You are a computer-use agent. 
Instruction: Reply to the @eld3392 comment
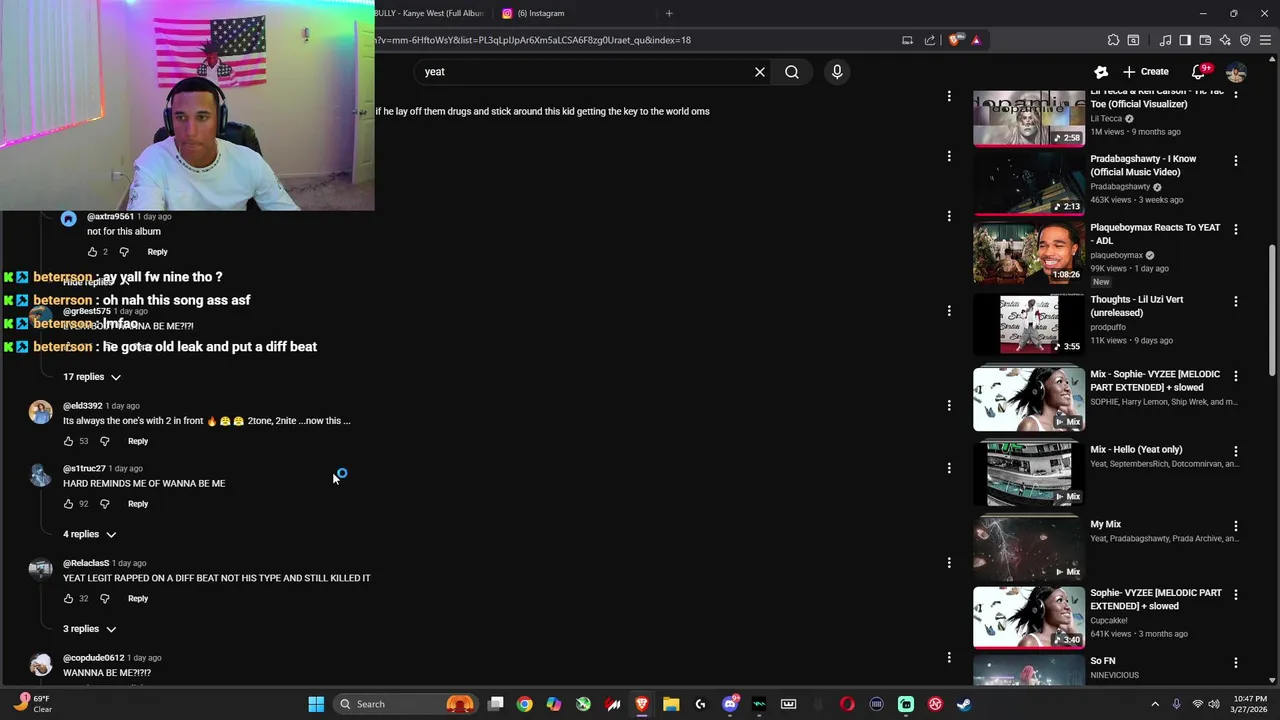[138, 441]
